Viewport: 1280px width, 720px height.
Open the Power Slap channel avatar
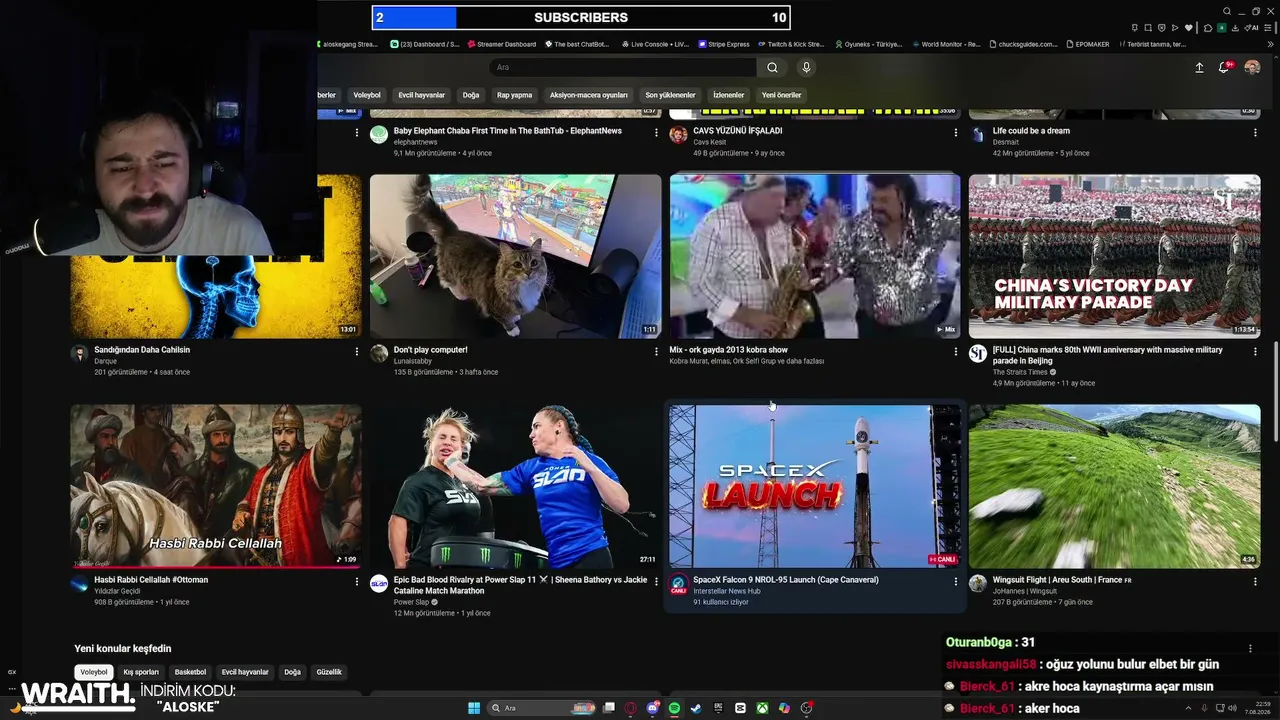tap(379, 584)
